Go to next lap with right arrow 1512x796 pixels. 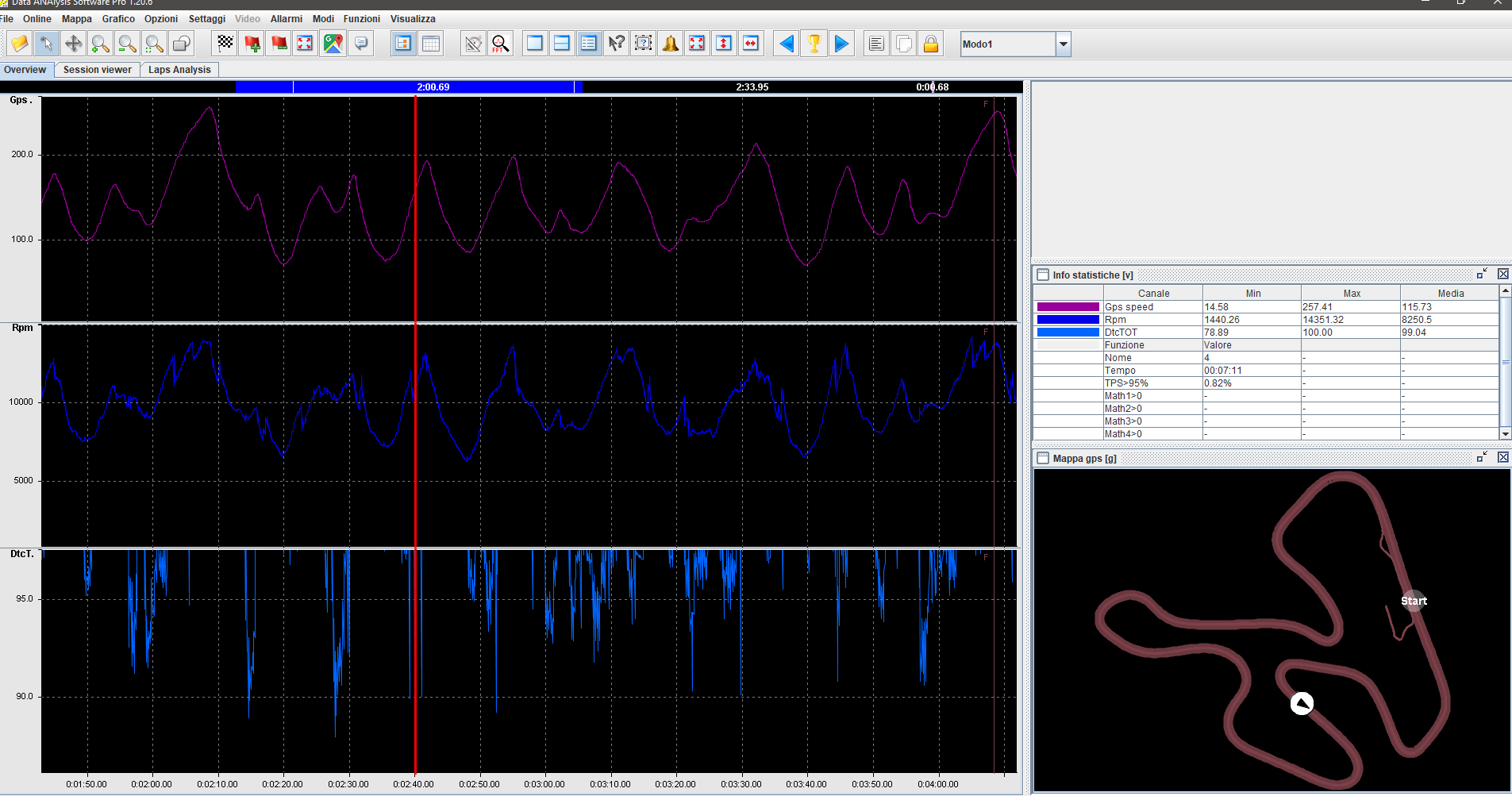[841, 44]
